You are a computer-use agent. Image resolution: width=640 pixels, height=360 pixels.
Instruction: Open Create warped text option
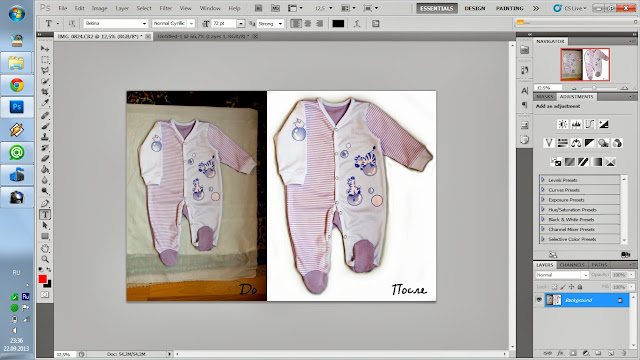357,24
